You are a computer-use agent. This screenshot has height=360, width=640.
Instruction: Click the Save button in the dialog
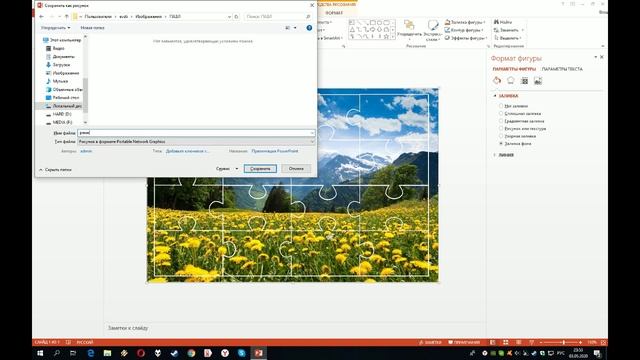click(260, 169)
